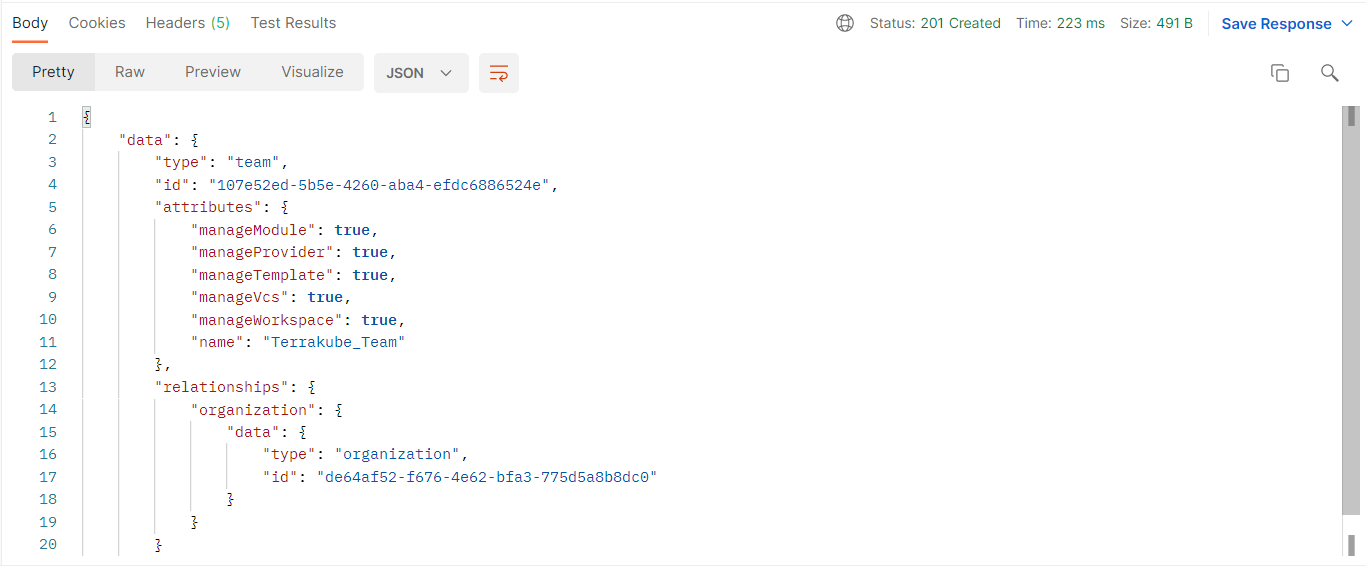Expand the Save Response chevron menu
Image resolution: width=1366 pixels, height=569 pixels.
click(1346, 24)
